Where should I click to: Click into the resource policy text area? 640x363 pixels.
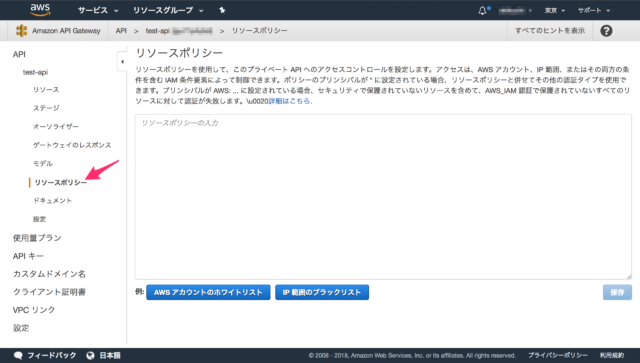[x=383, y=197]
